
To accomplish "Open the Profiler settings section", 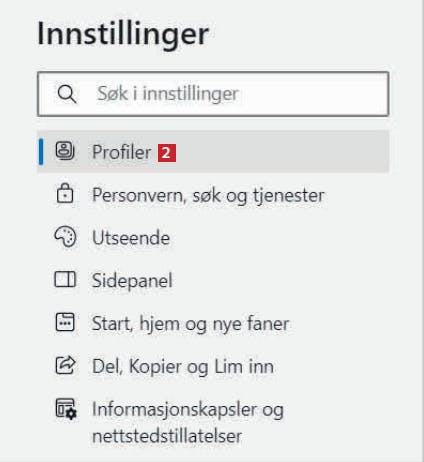I will point(213,151).
